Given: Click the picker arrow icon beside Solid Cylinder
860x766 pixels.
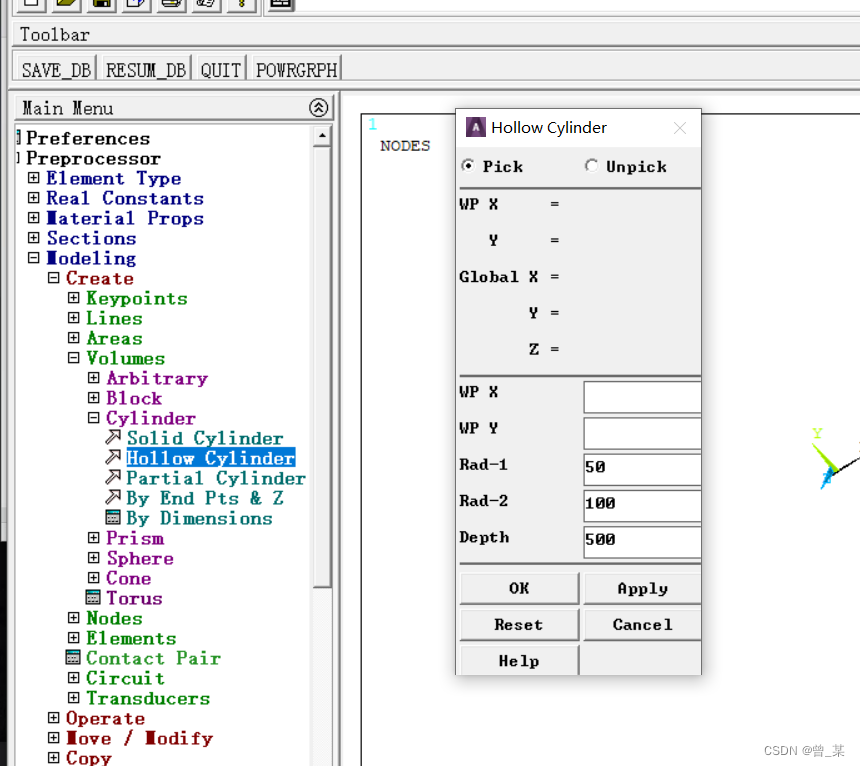Looking at the screenshot, I should click(113, 438).
